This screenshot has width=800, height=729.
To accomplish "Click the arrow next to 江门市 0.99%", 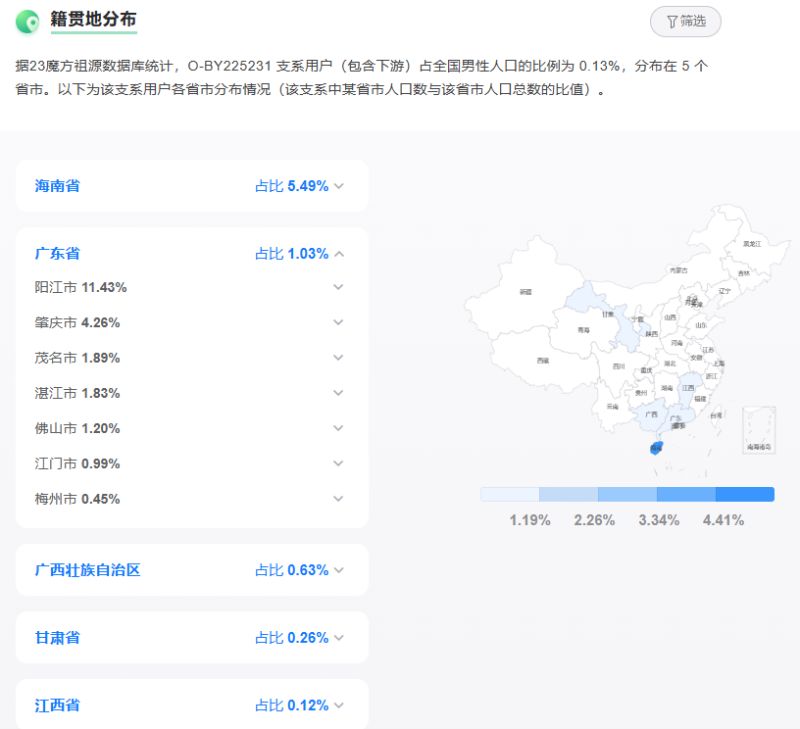I will 338,463.
